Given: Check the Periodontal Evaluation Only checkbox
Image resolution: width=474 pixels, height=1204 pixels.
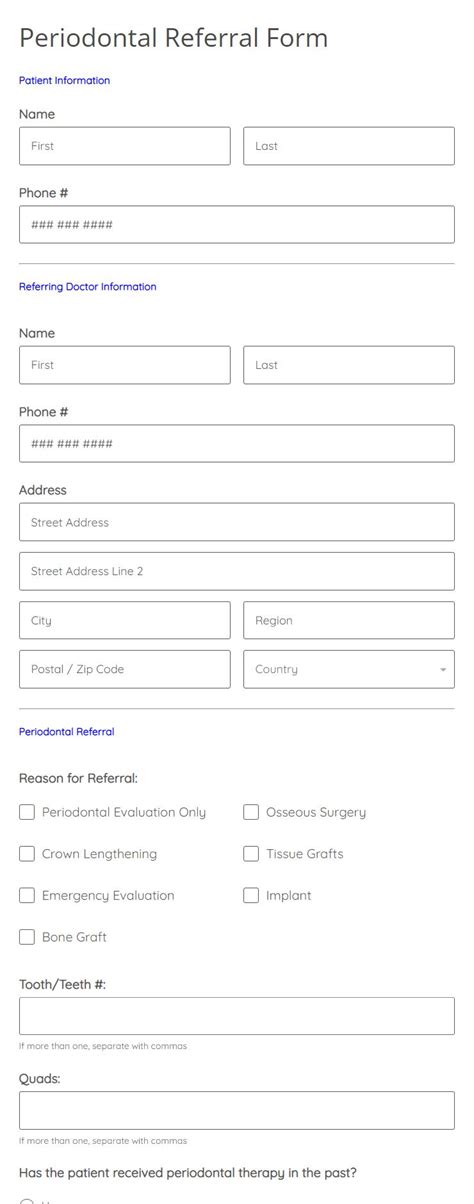Looking at the screenshot, I should tap(27, 812).
